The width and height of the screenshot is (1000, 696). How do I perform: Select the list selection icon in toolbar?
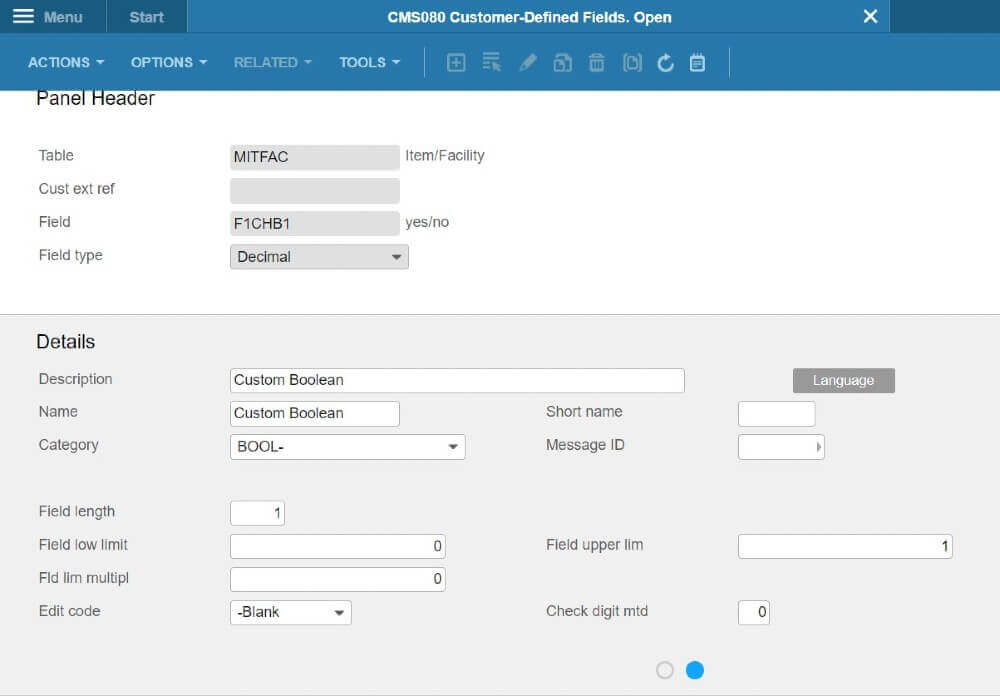491,62
